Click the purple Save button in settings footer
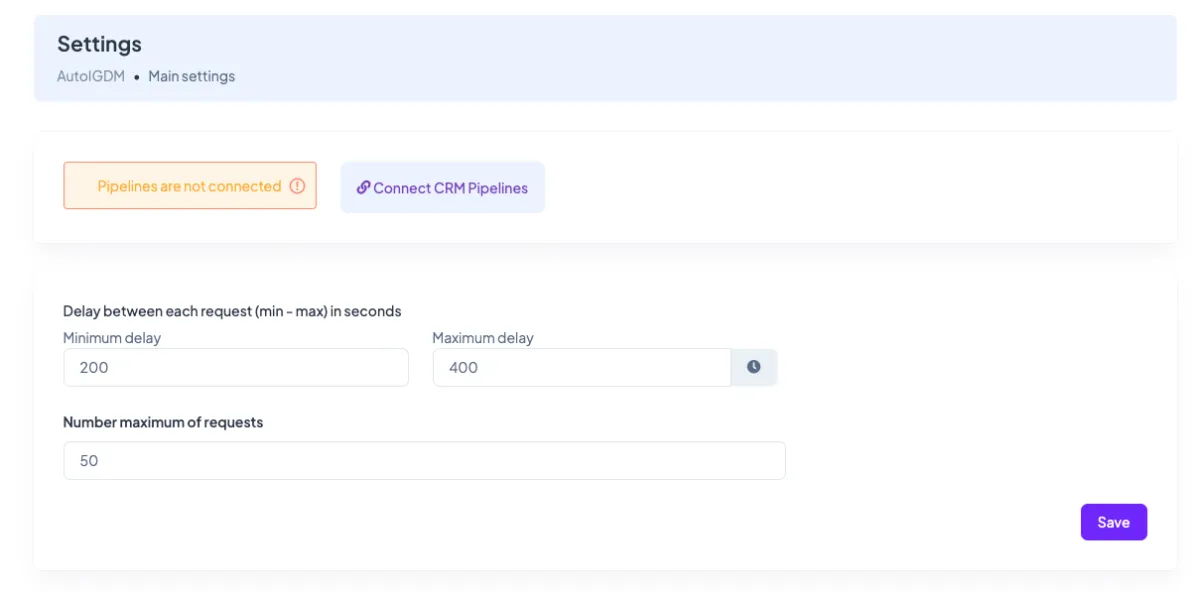1200x592 pixels. pos(1113,521)
